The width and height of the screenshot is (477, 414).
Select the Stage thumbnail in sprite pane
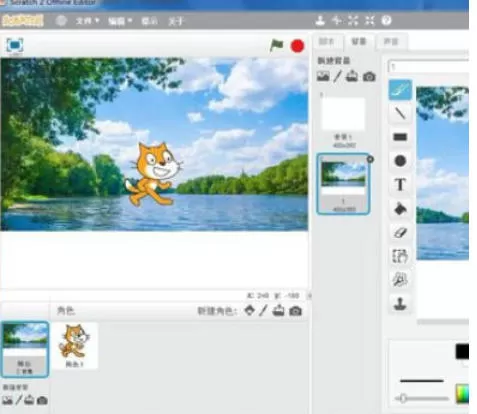(x=25, y=349)
